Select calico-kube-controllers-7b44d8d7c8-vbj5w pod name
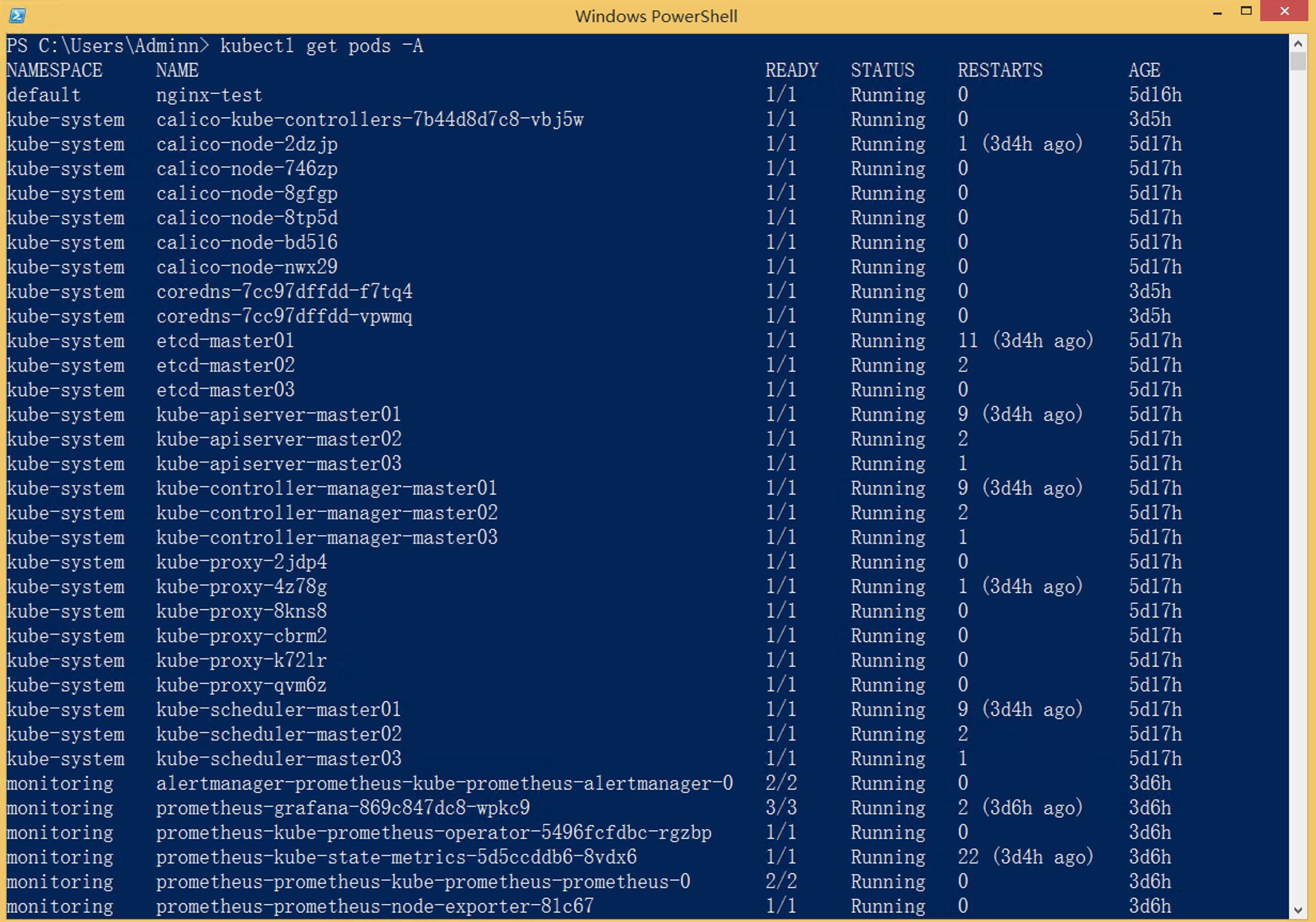This screenshot has height=922, width=1316. click(x=370, y=119)
